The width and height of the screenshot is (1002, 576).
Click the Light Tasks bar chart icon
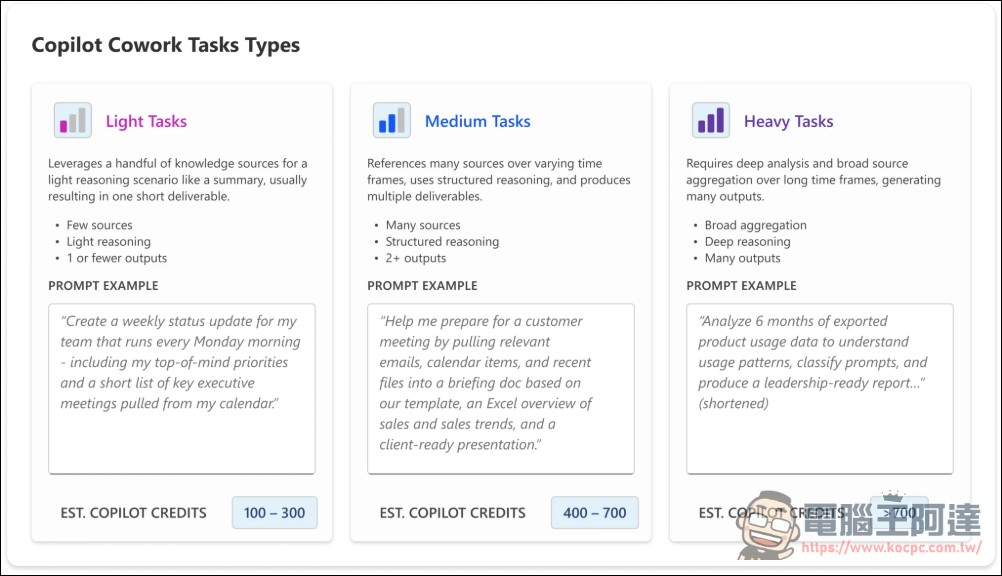[x=72, y=120]
